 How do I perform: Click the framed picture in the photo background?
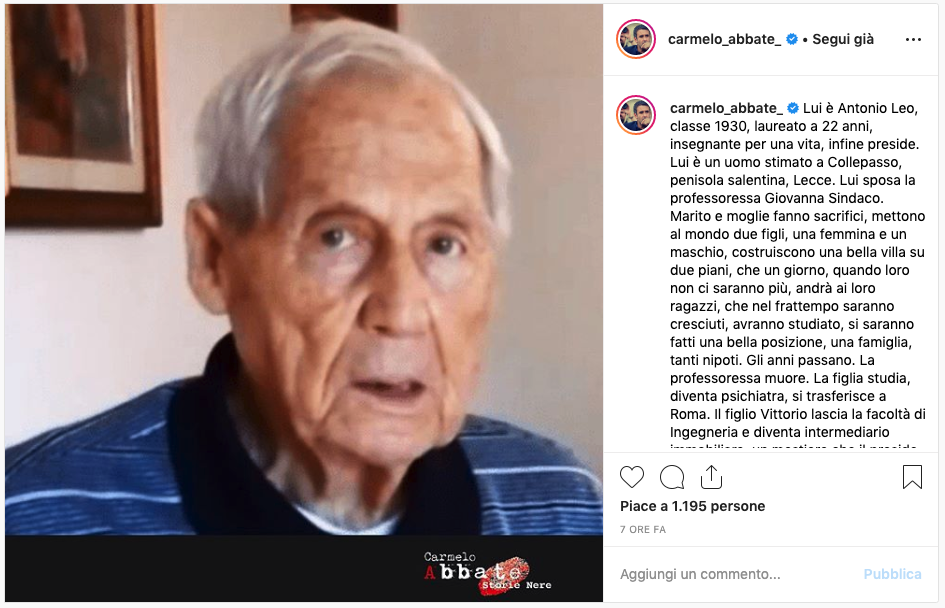(x=81, y=111)
